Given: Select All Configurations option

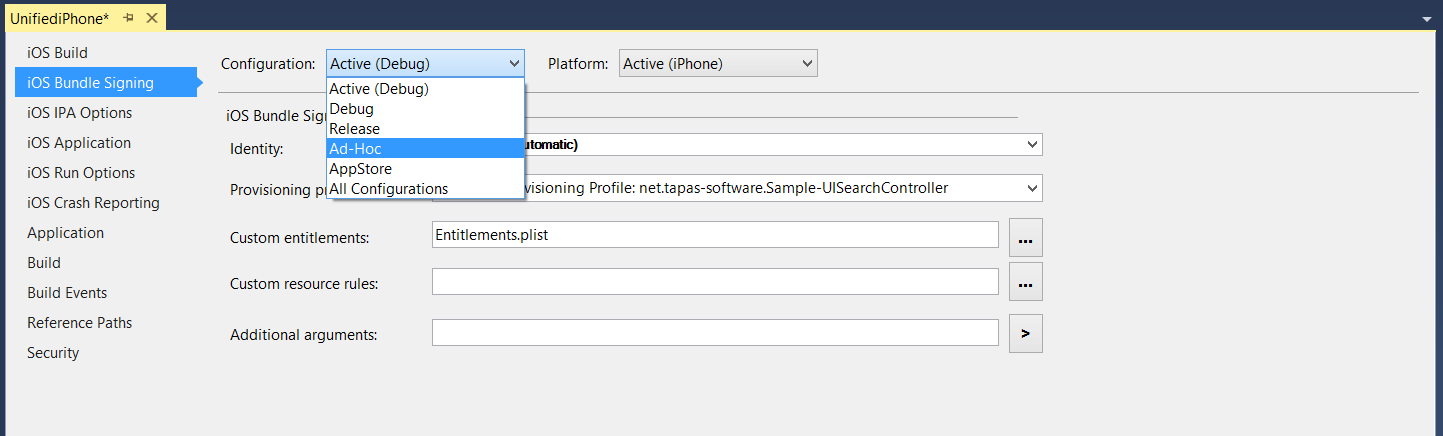Looking at the screenshot, I should [425, 188].
